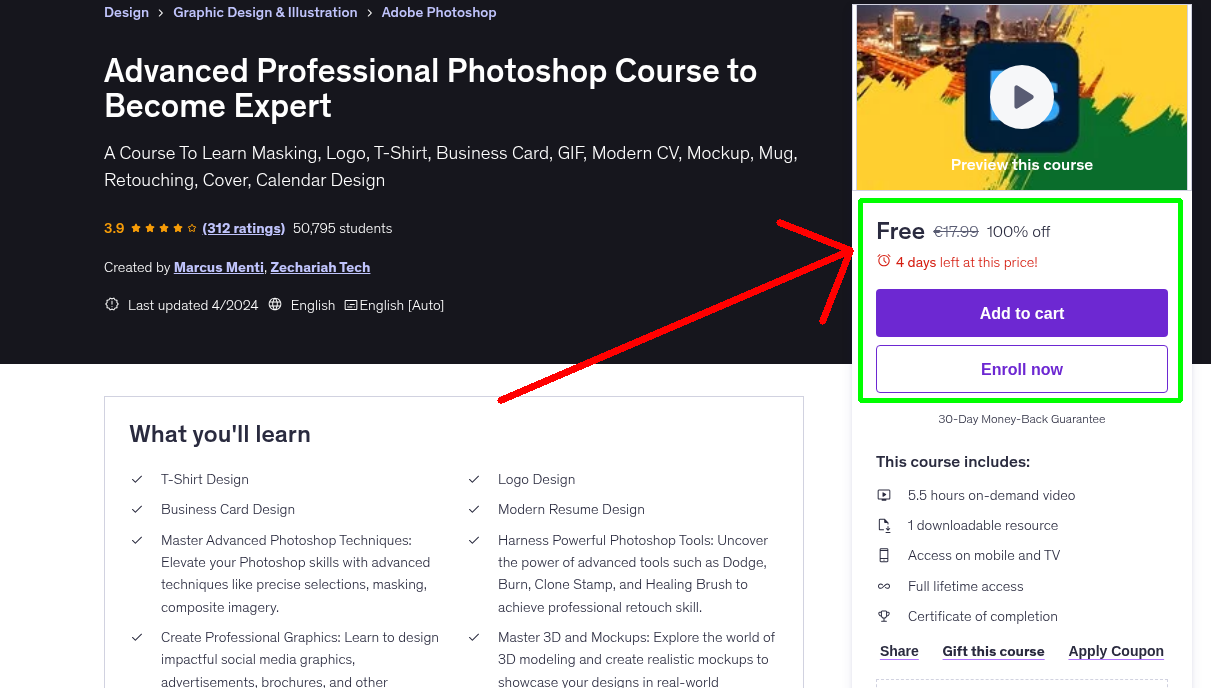Click the on-demand video icon

884,495
